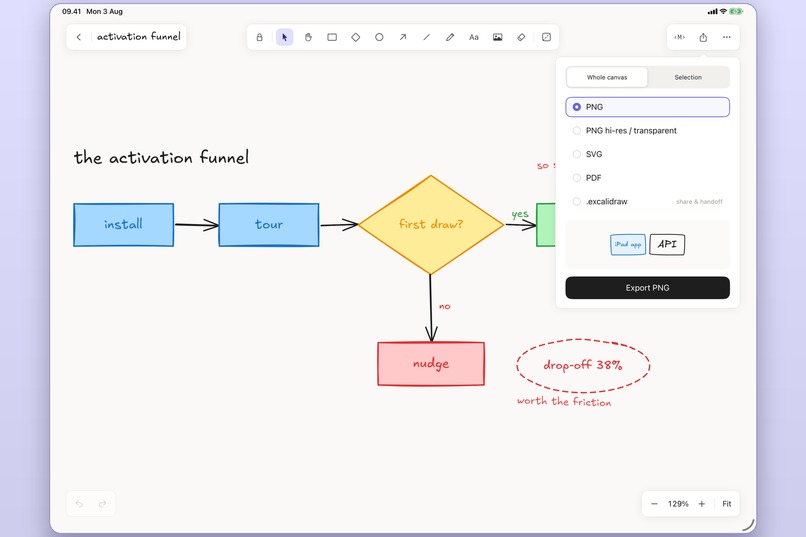Undo the last action
The height and width of the screenshot is (537, 806).
point(79,504)
